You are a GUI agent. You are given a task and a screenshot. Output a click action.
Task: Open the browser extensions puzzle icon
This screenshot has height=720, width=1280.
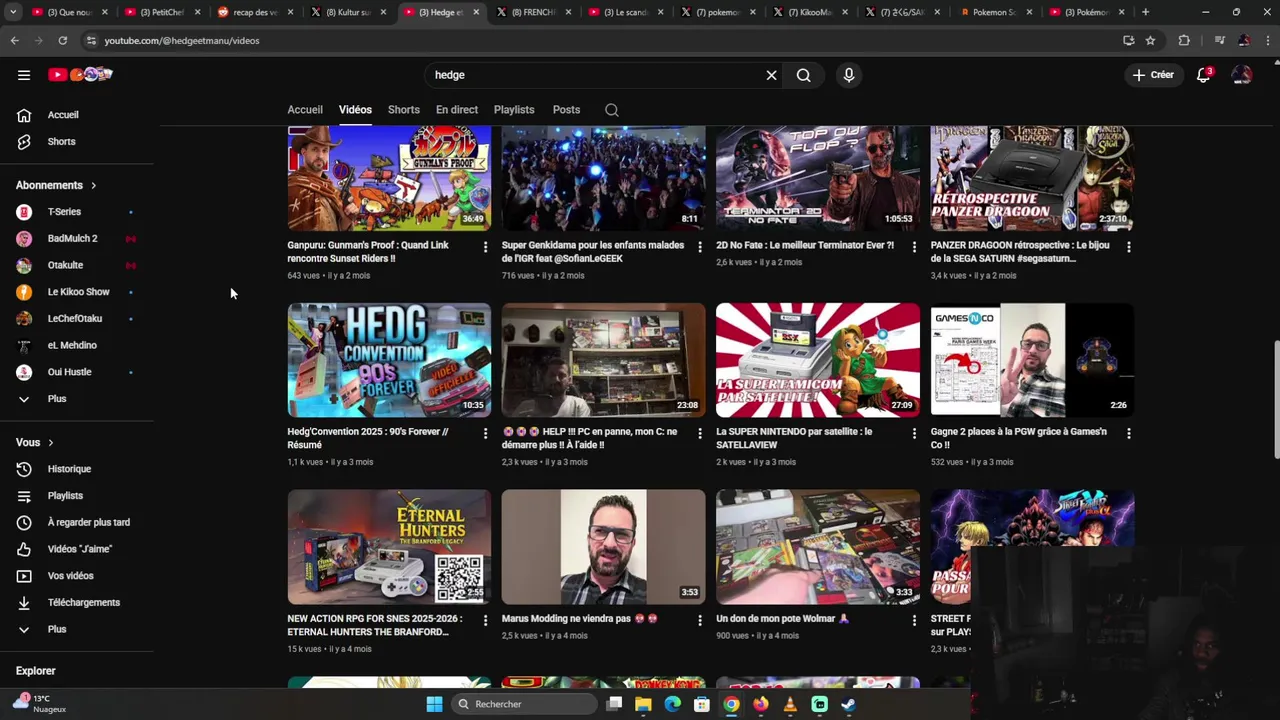tap(1184, 41)
